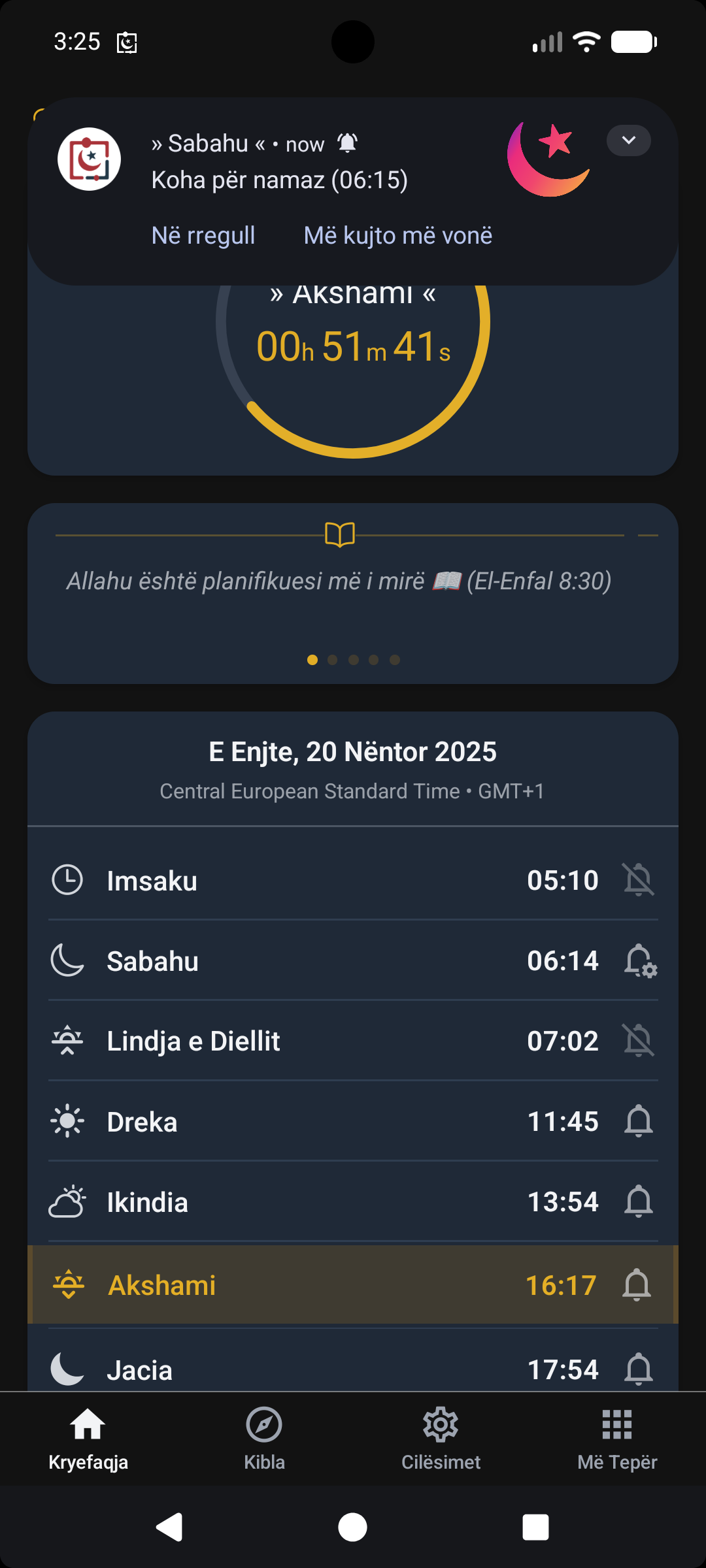This screenshot has height=1568, width=706.
Task: Go to the Cilësimet settings tab
Action: click(x=441, y=1437)
